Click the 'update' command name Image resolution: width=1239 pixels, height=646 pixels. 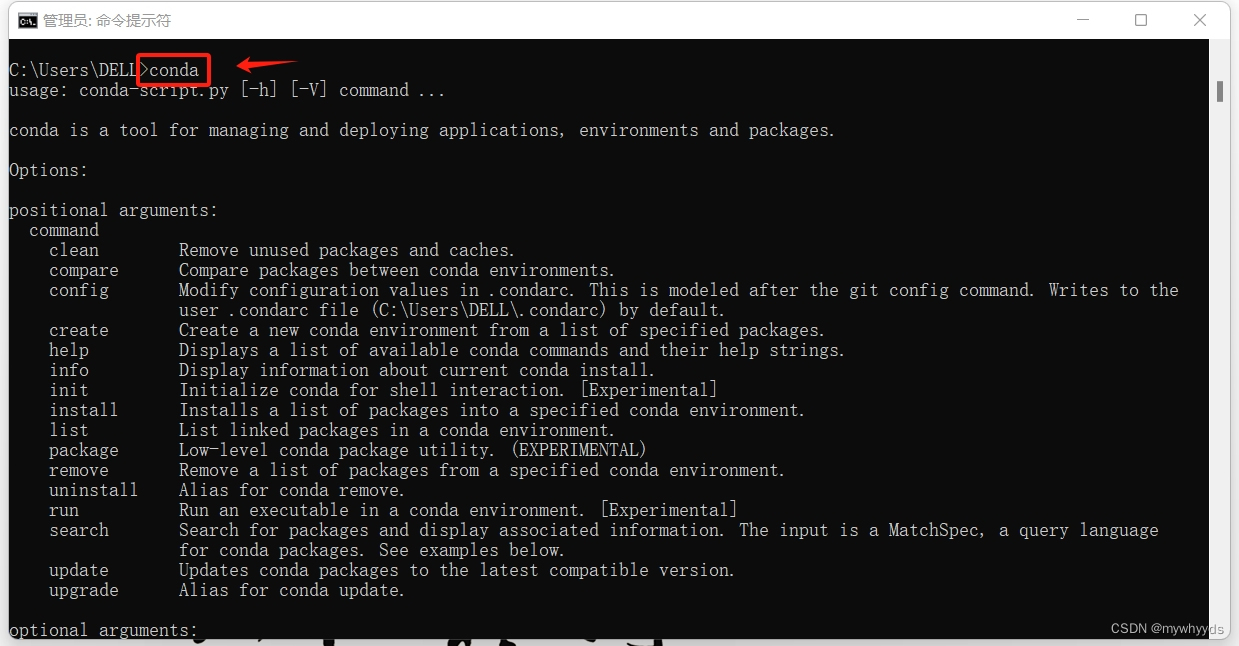click(79, 570)
